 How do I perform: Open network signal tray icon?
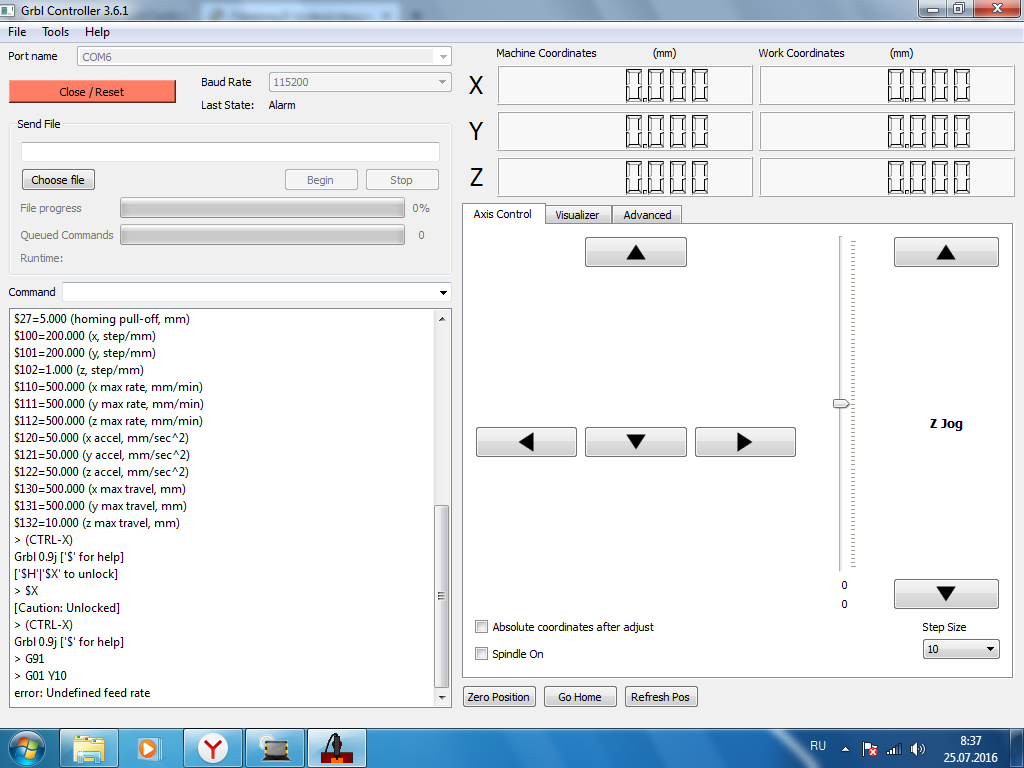click(x=894, y=750)
